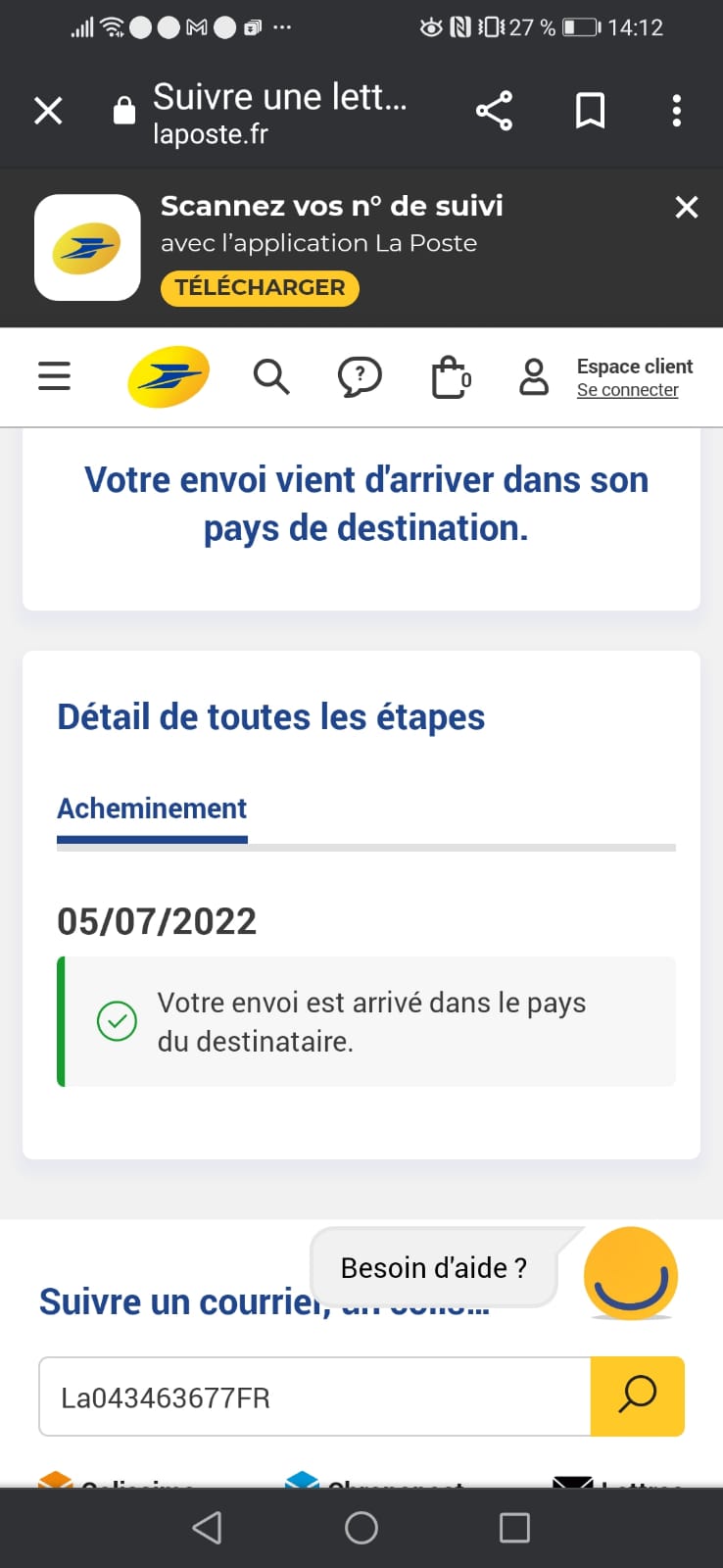723x1568 pixels.
Task: Tap the Android home circle button
Action: [361, 1528]
